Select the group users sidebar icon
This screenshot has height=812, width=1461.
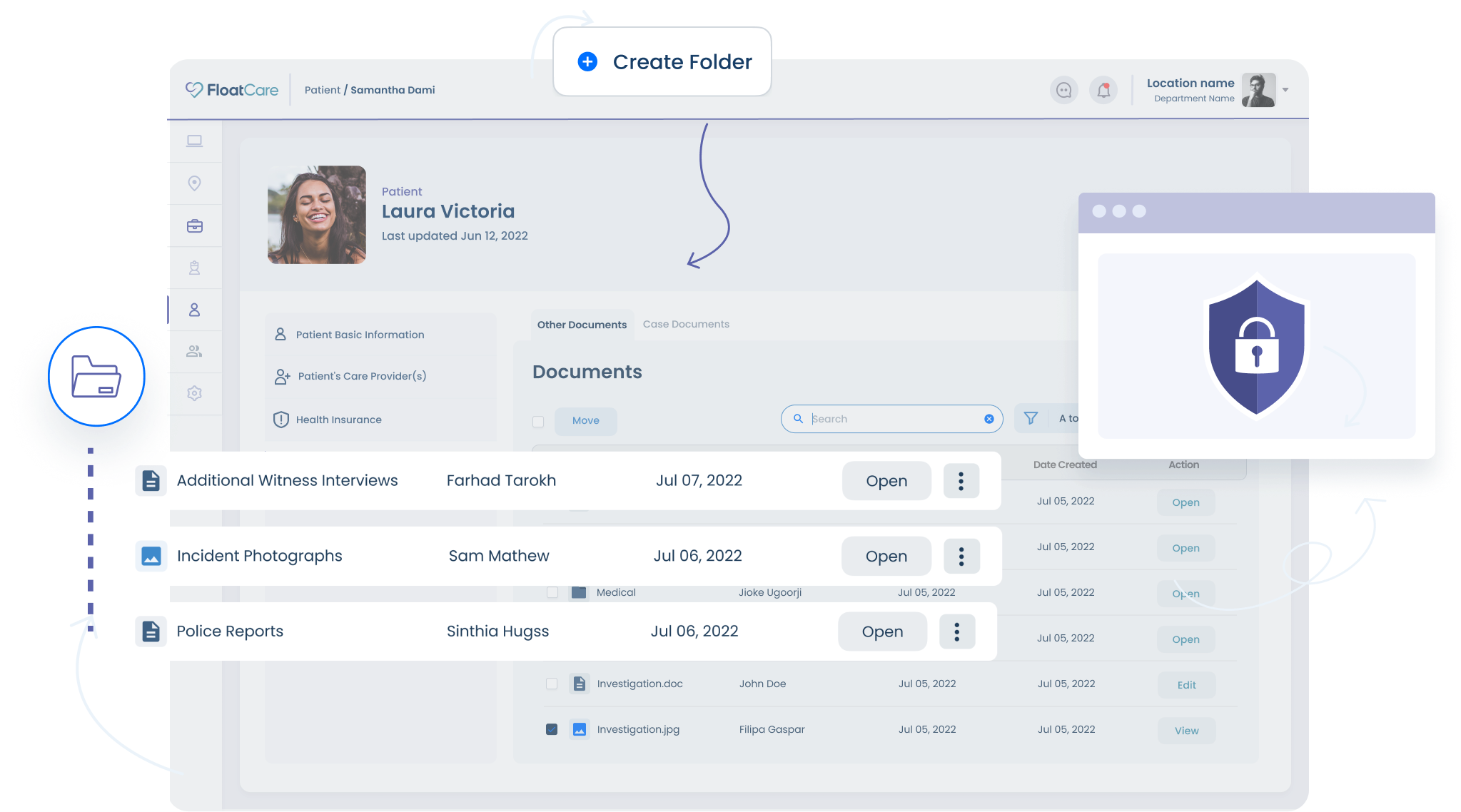pyautogui.click(x=194, y=351)
